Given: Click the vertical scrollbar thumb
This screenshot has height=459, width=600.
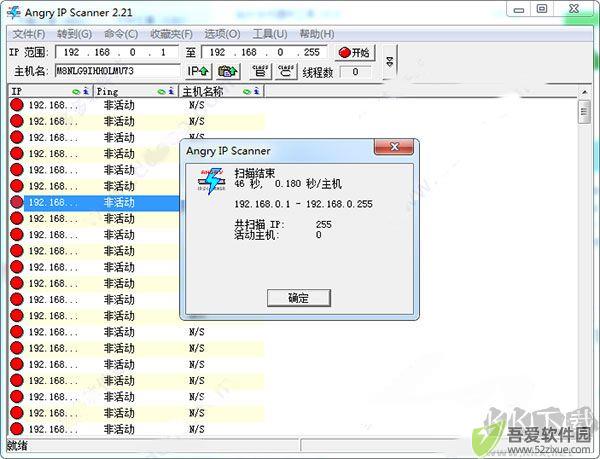Looking at the screenshot, I should 584,112.
